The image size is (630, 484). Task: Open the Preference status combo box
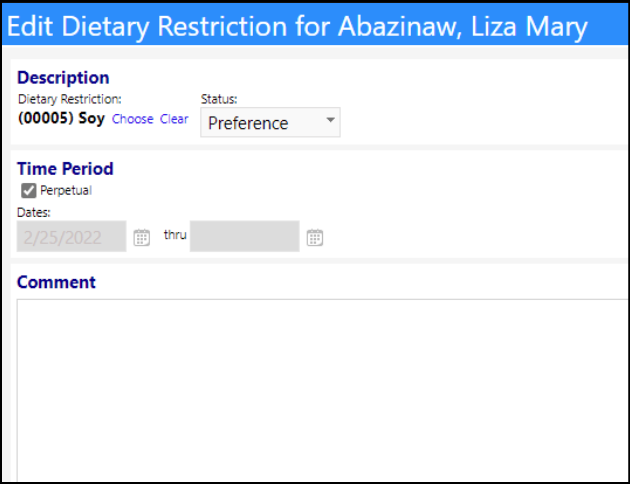point(270,122)
